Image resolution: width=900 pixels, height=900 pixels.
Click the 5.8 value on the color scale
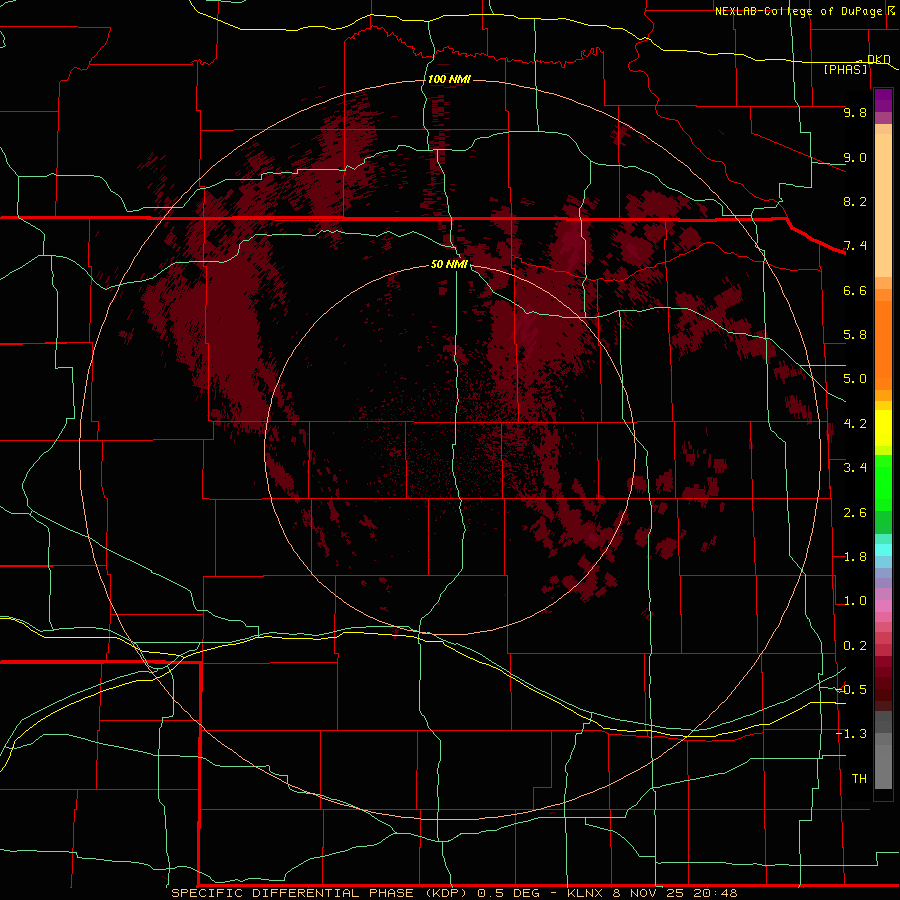click(855, 335)
